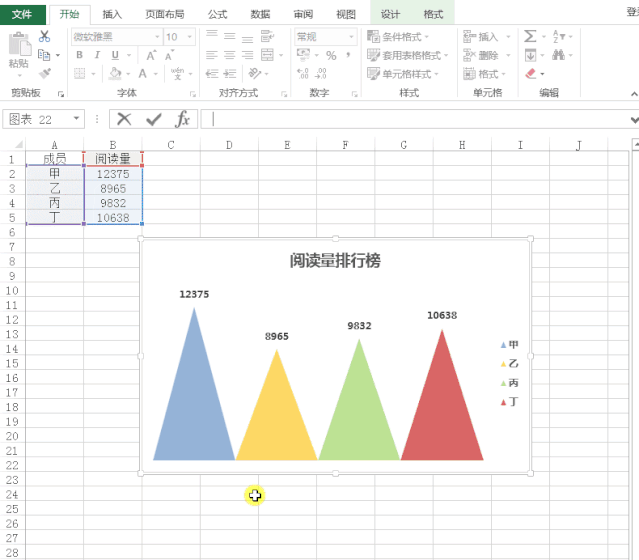The width and height of the screenshot is (639, 560).
Task: Align text to middle vertically
Action: [229, 36]
